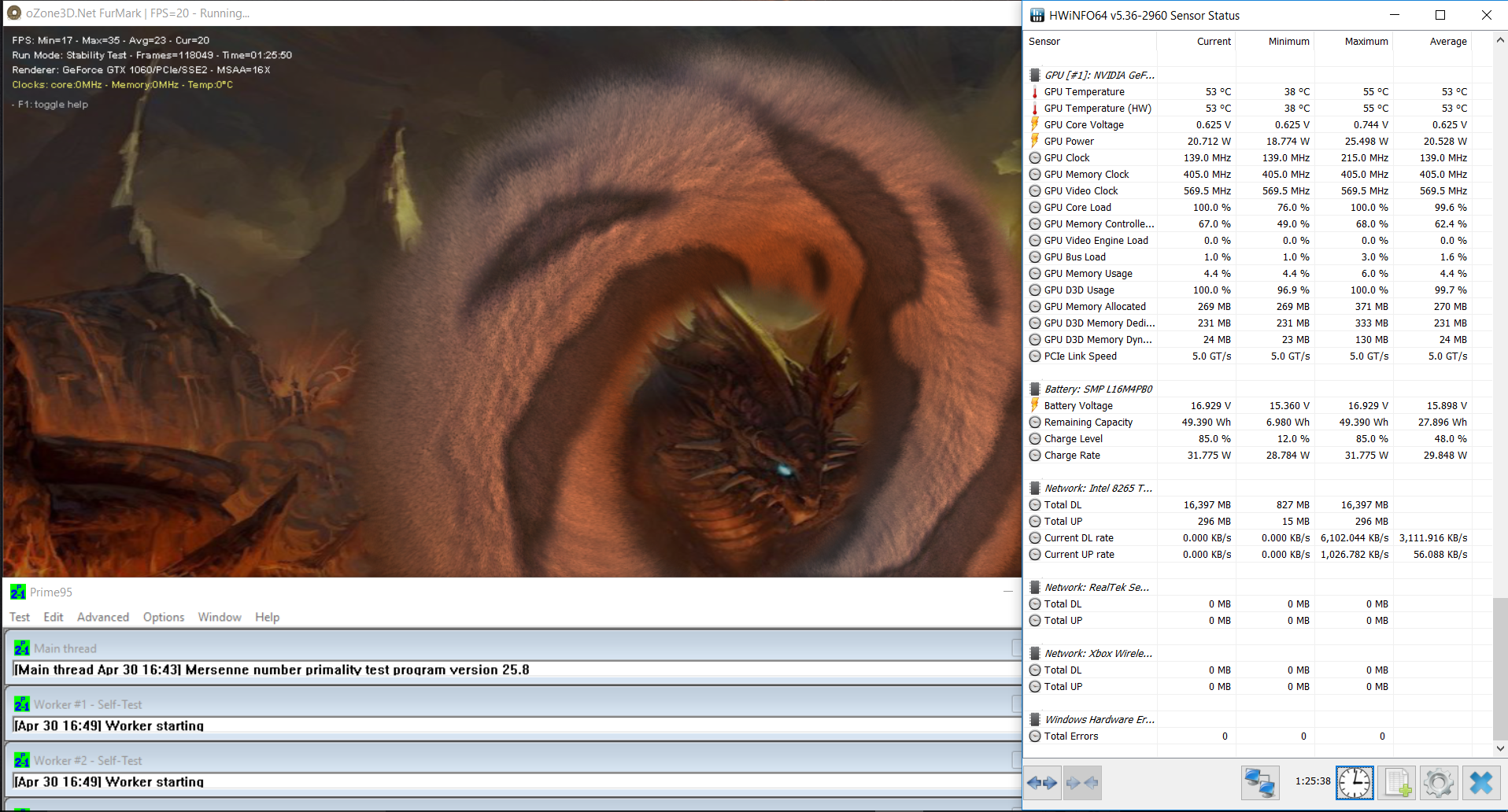Click the FurMark icon in its title bar
Viewport: 1508px width, 812px height.
coord(13,13)
